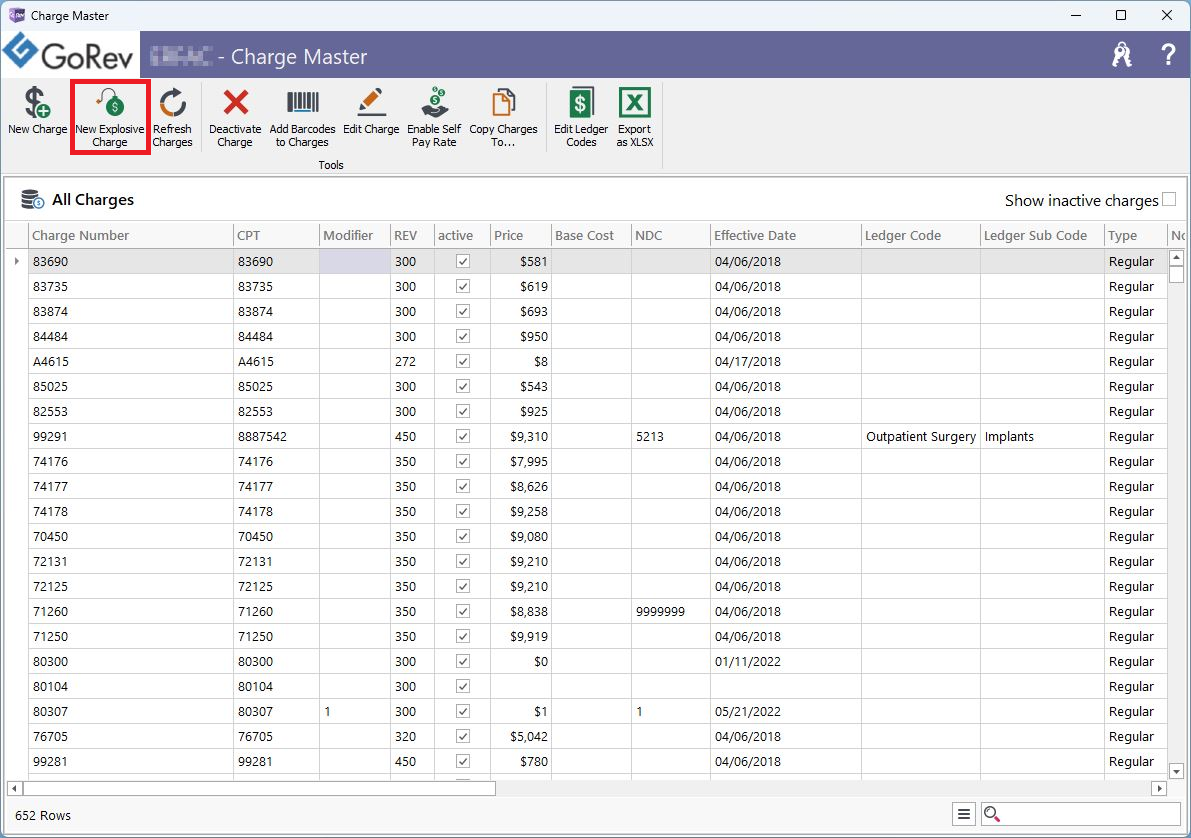This screenshot has height=838, width=1191.
Task: Click NDC column header
Action: [x=671, y=236]
